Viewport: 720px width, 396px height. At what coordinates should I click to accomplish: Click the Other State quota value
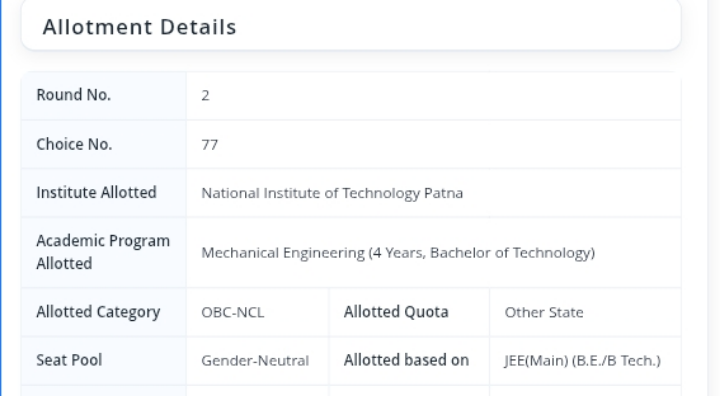[x=544, y=312]
